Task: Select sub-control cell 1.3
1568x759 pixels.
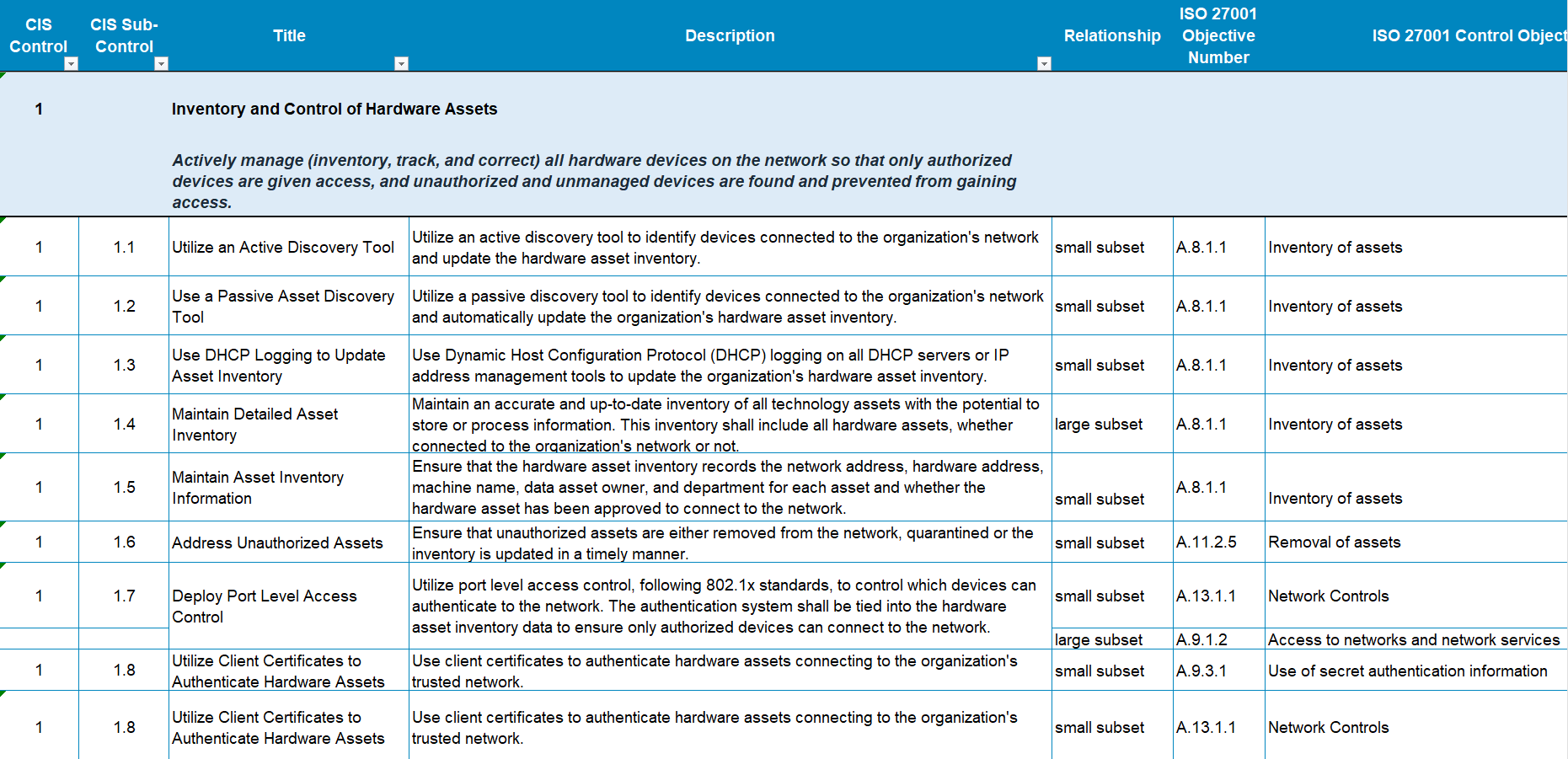Action: point(124,365)
